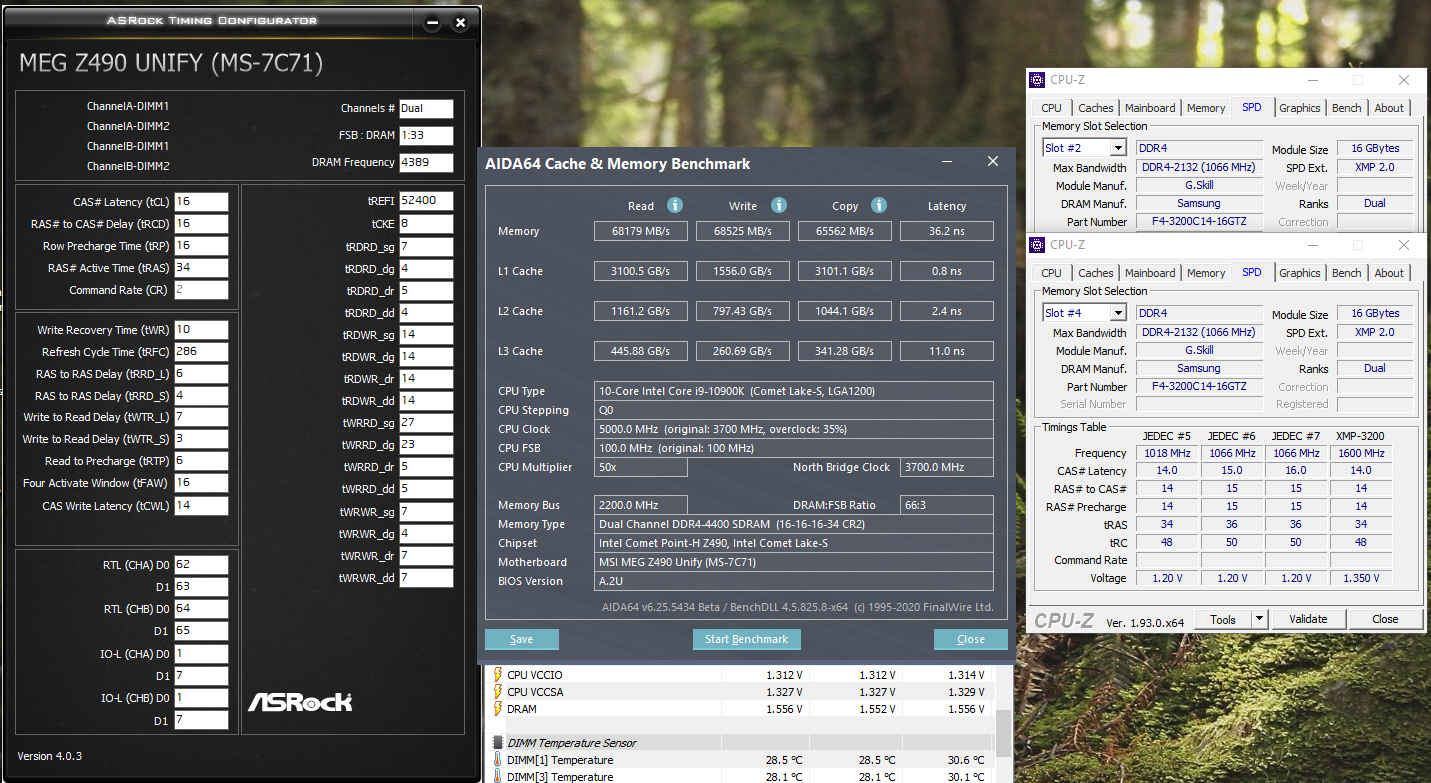Image resolution: width=1431 pixels, height=783 pixels.
Task: Select the SPD tab in the Slot #4 CPU-Z window
Action: tap(1252, 272)
